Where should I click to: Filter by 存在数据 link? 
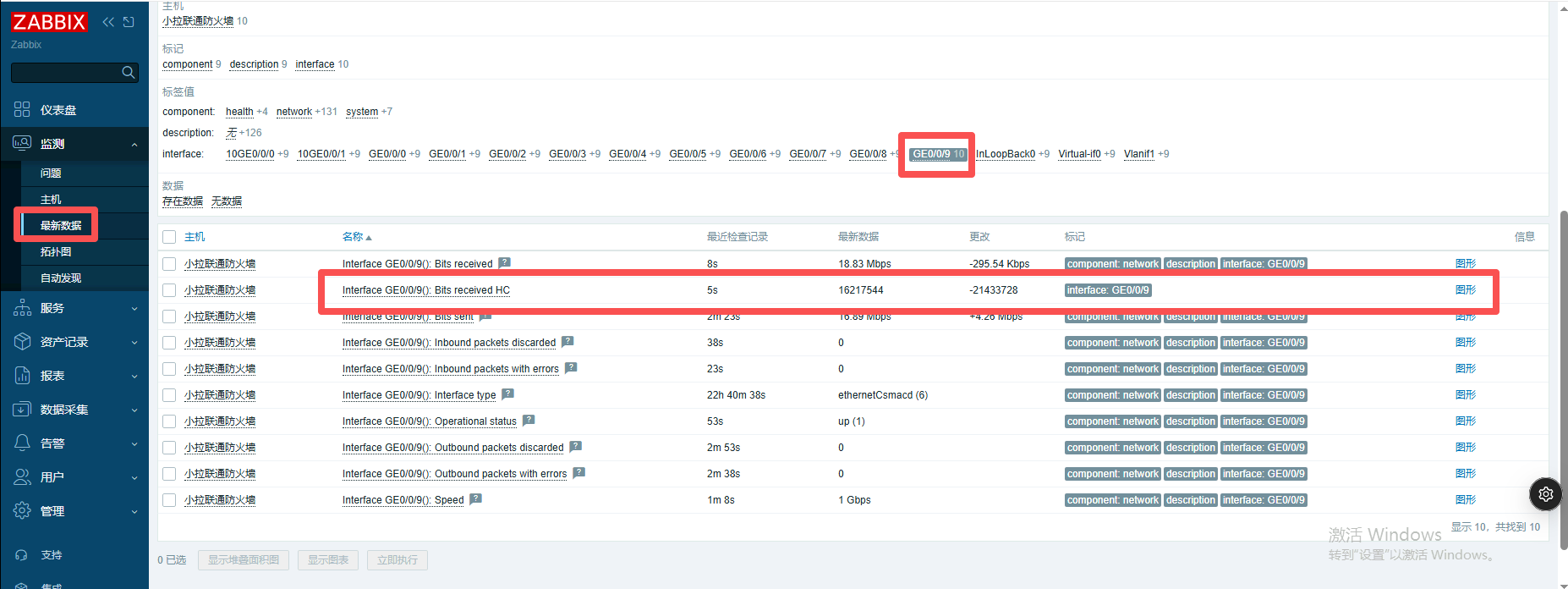click(x=183, y=201)
